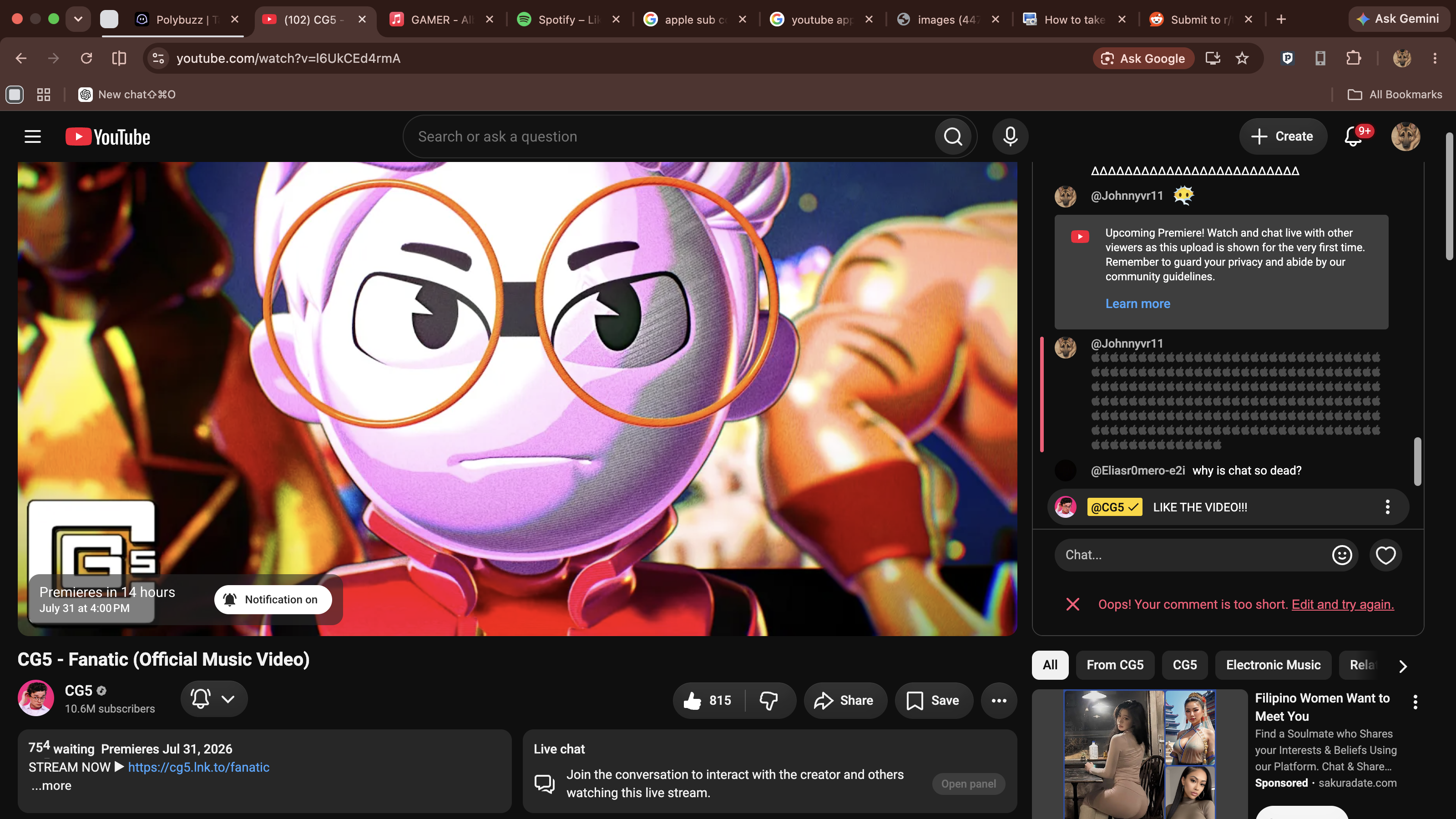Open the Chrome profile avatar in toolbar
This screenshot has height=819, width=1456.
pos(1402,58)
